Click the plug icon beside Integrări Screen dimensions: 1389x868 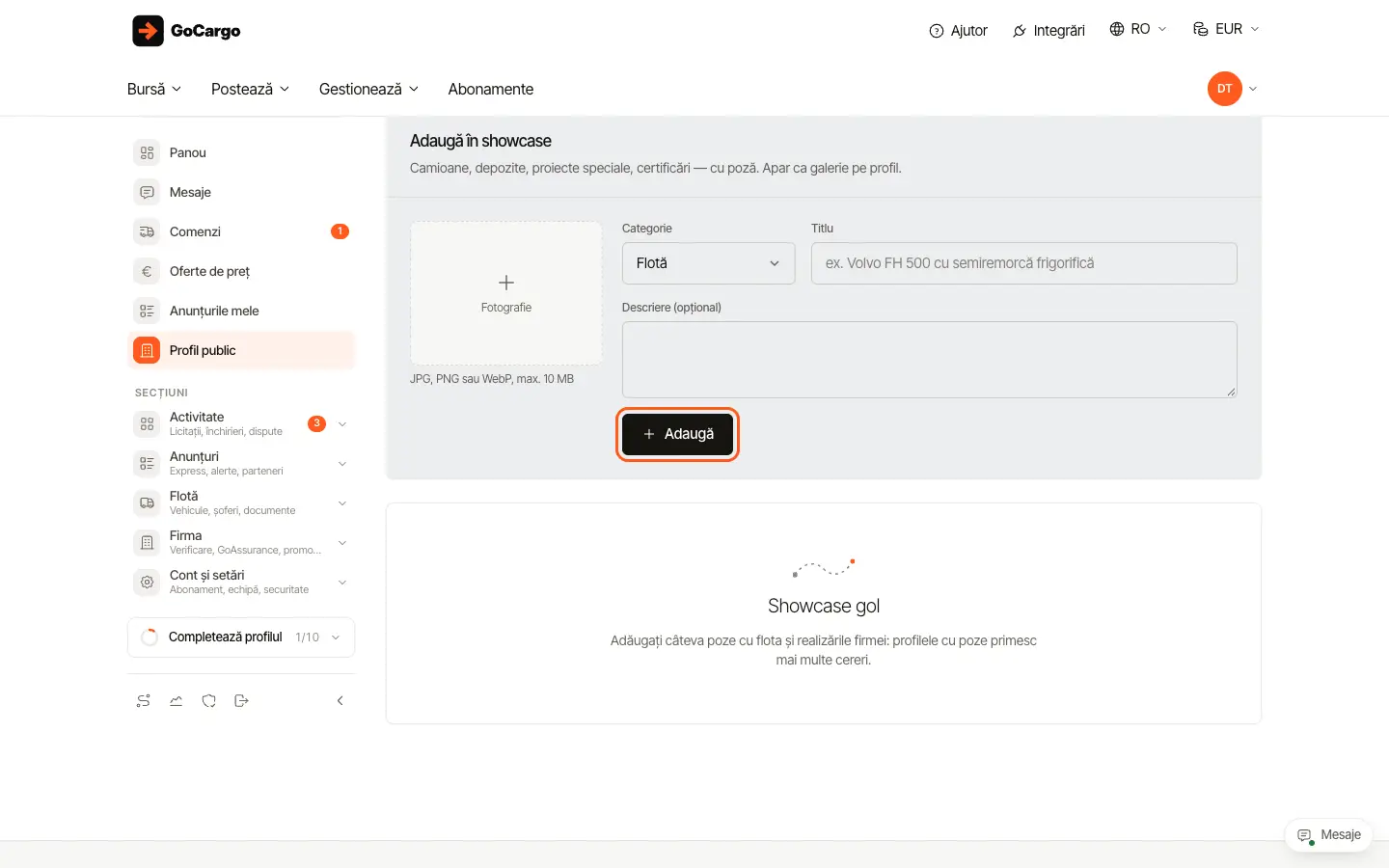tap(1020, 31)
